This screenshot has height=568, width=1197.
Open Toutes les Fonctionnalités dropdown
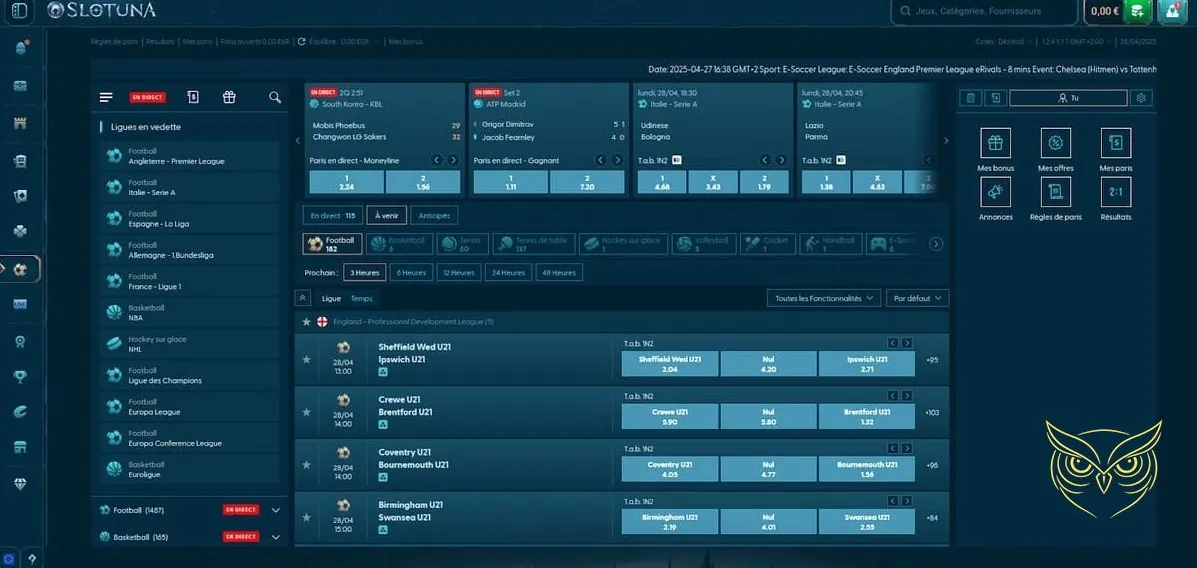[824, 299]
